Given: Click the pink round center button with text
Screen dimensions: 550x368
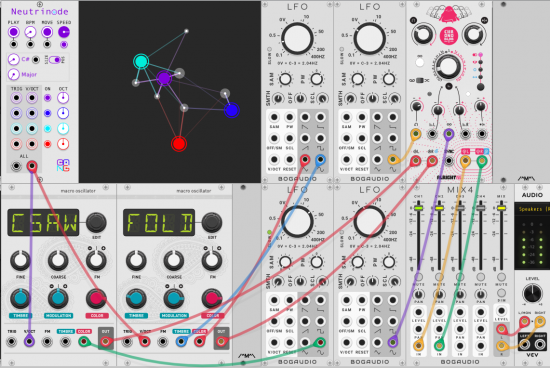Looking at the screenshot, I should click(449, 36).
